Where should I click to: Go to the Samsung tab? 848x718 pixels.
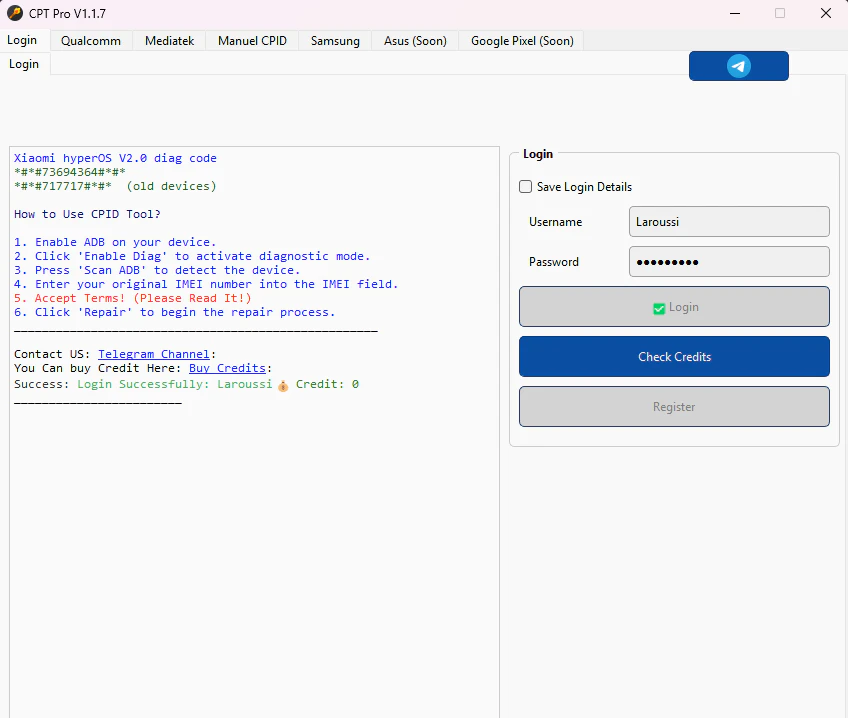[335, 41]
